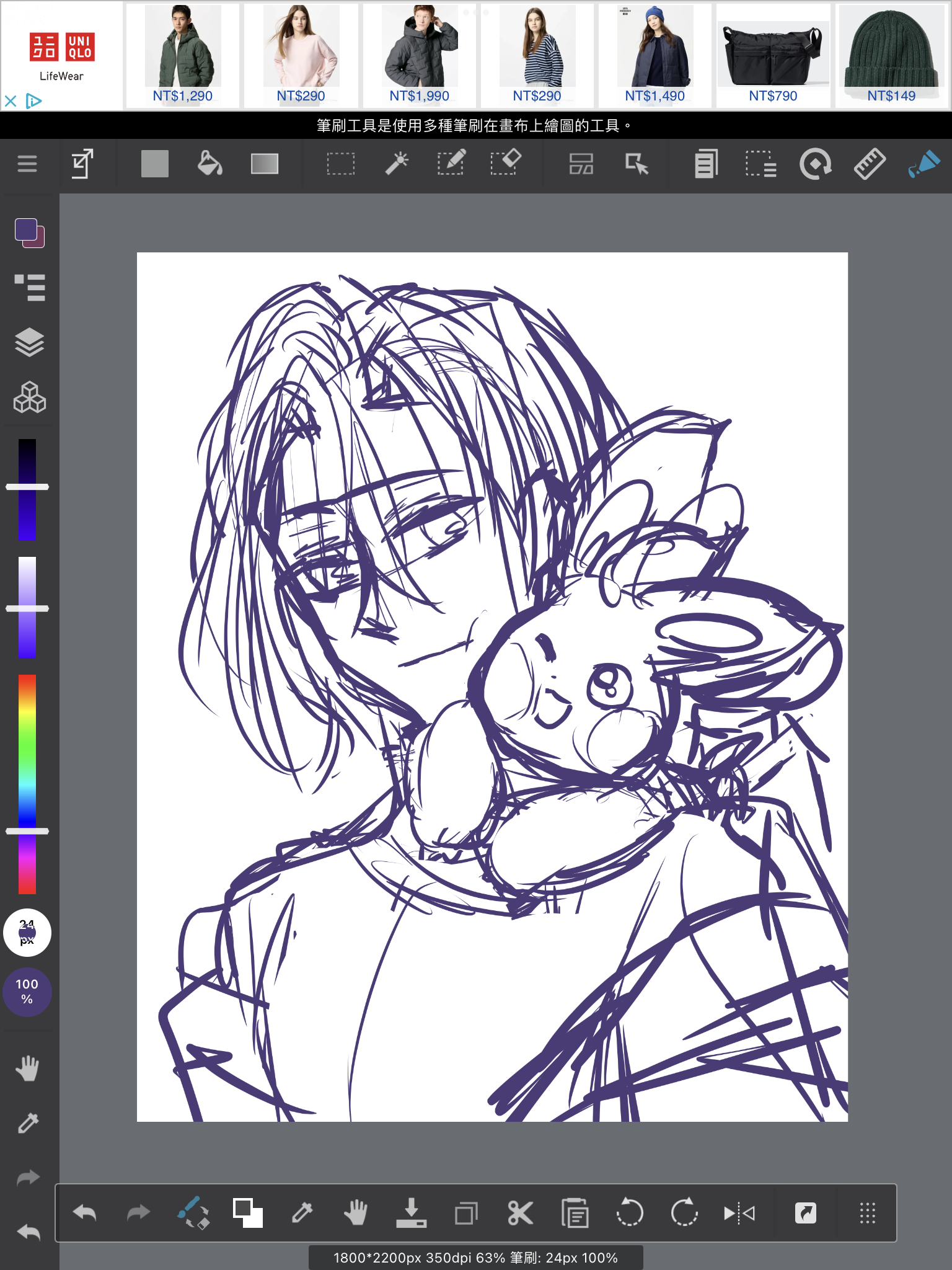This screenshot has height=1270, width=952.
Task: Open the Layers panel
Action: pos(29,342)
